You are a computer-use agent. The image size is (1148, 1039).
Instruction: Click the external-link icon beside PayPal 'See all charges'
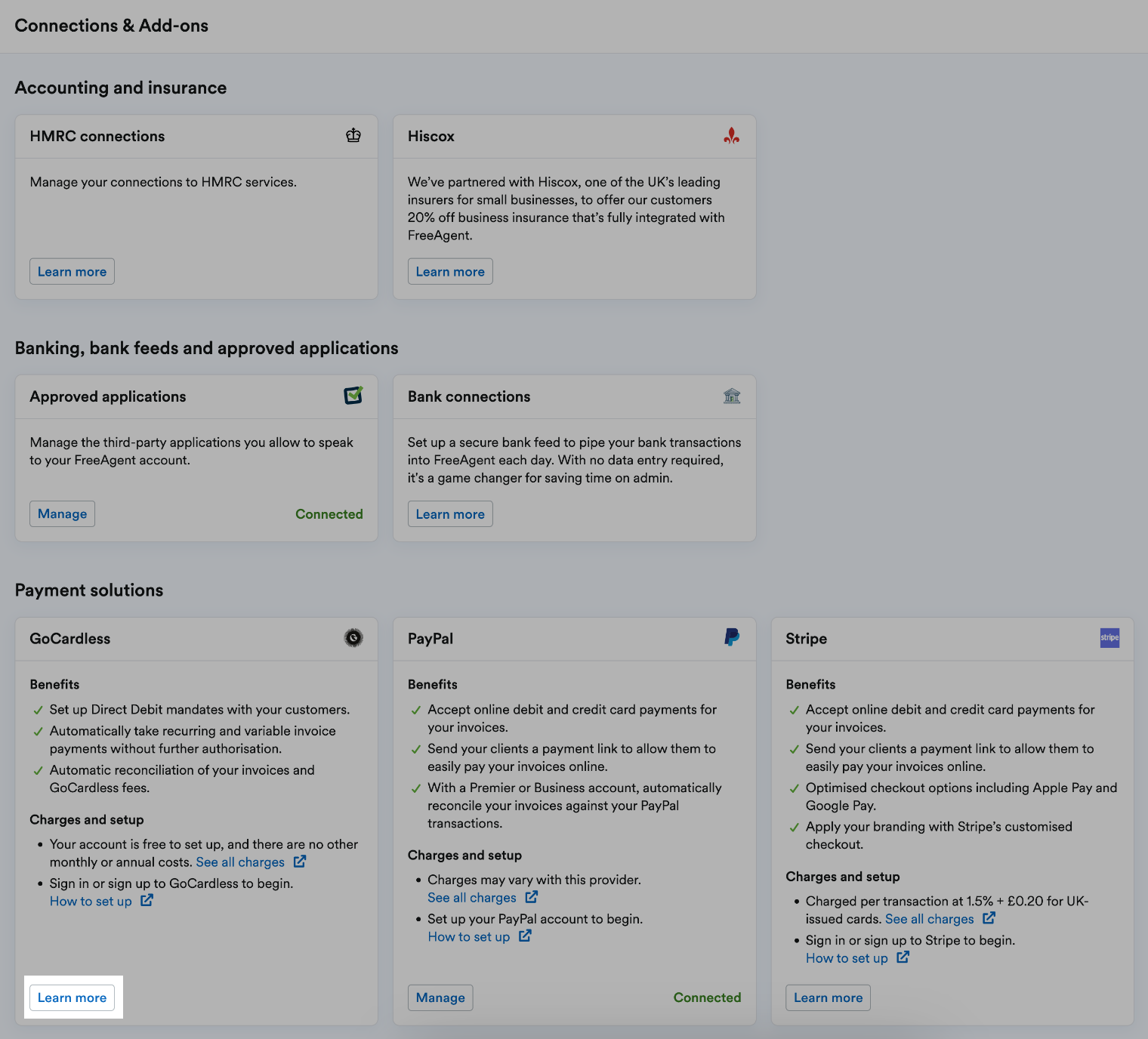532,897
